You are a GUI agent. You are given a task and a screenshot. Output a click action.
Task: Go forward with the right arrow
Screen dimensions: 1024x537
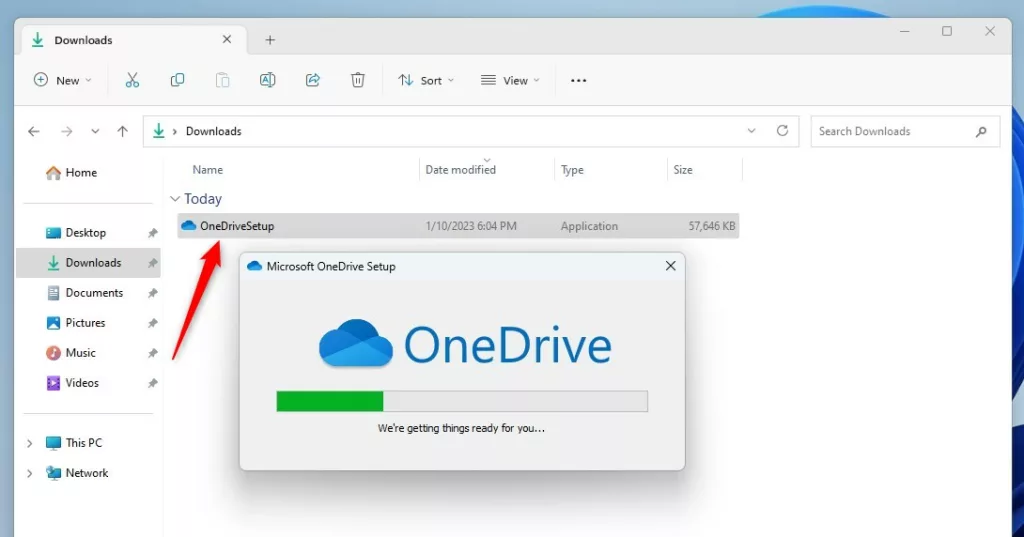pos(67,131)
